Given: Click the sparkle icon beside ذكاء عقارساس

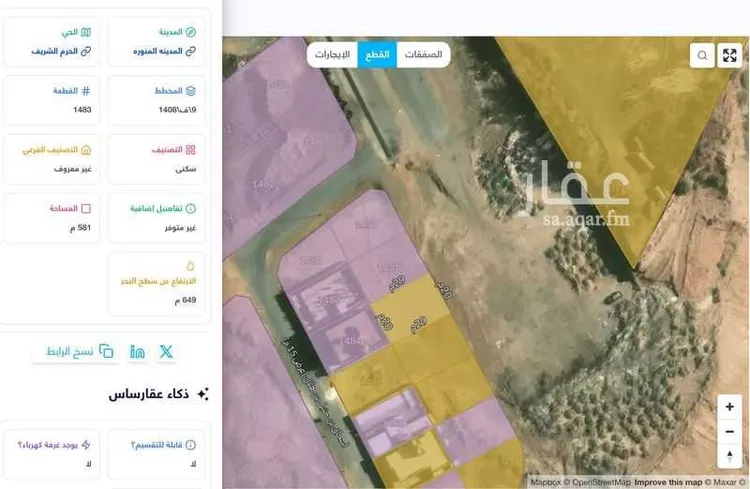Looking at the screenshot, I should pyautogui.click(x=203, y=394).
